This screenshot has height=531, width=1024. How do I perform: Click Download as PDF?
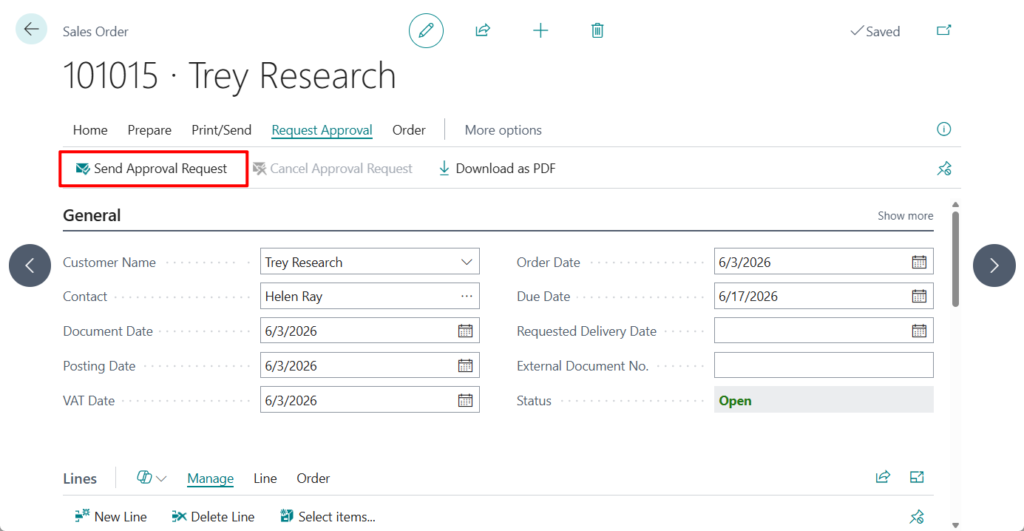497,169
